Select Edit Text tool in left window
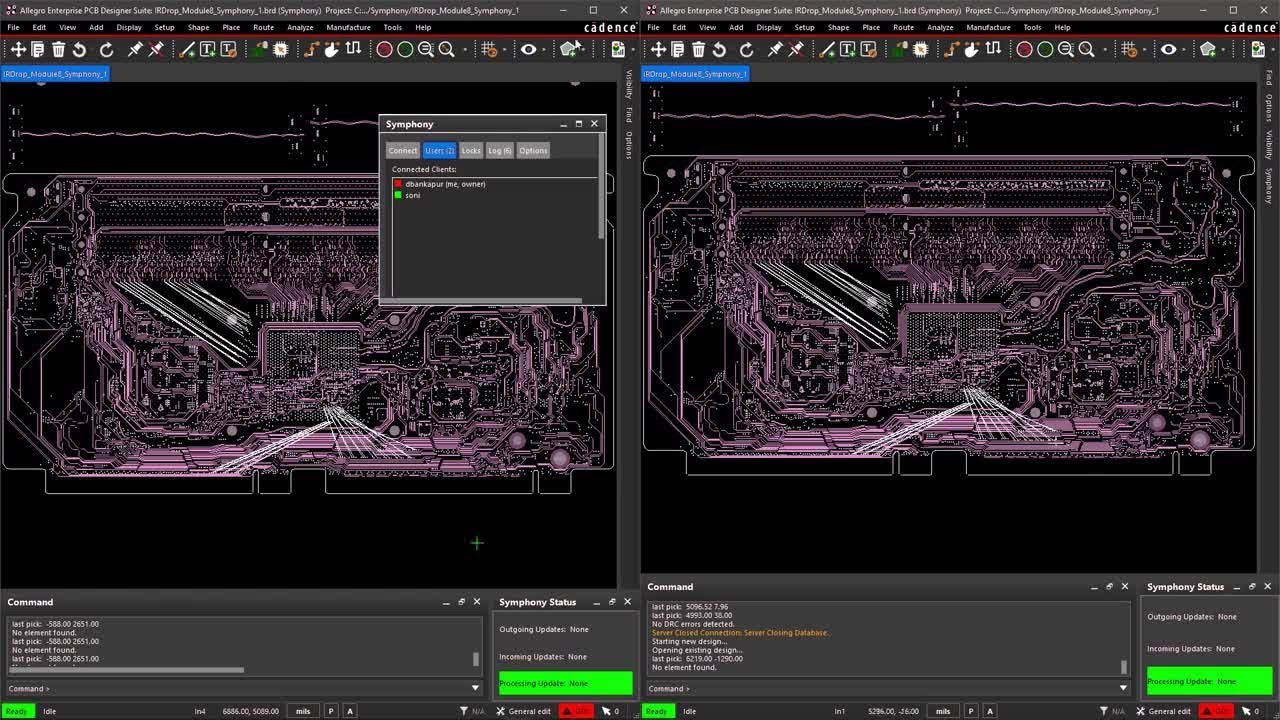The height and width of the screenshot is (720, 1280). click(228, 49)
